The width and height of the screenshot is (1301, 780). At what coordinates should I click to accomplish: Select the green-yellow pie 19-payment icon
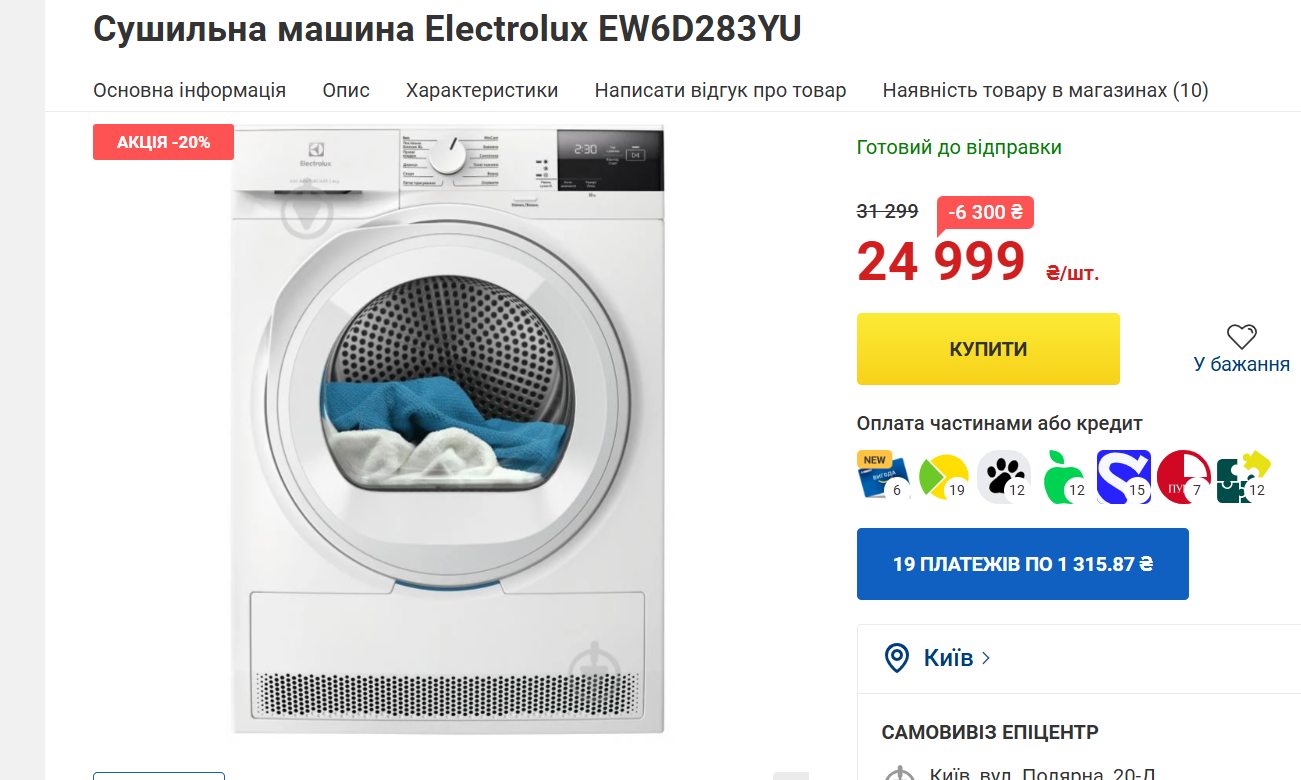point(943,477)
